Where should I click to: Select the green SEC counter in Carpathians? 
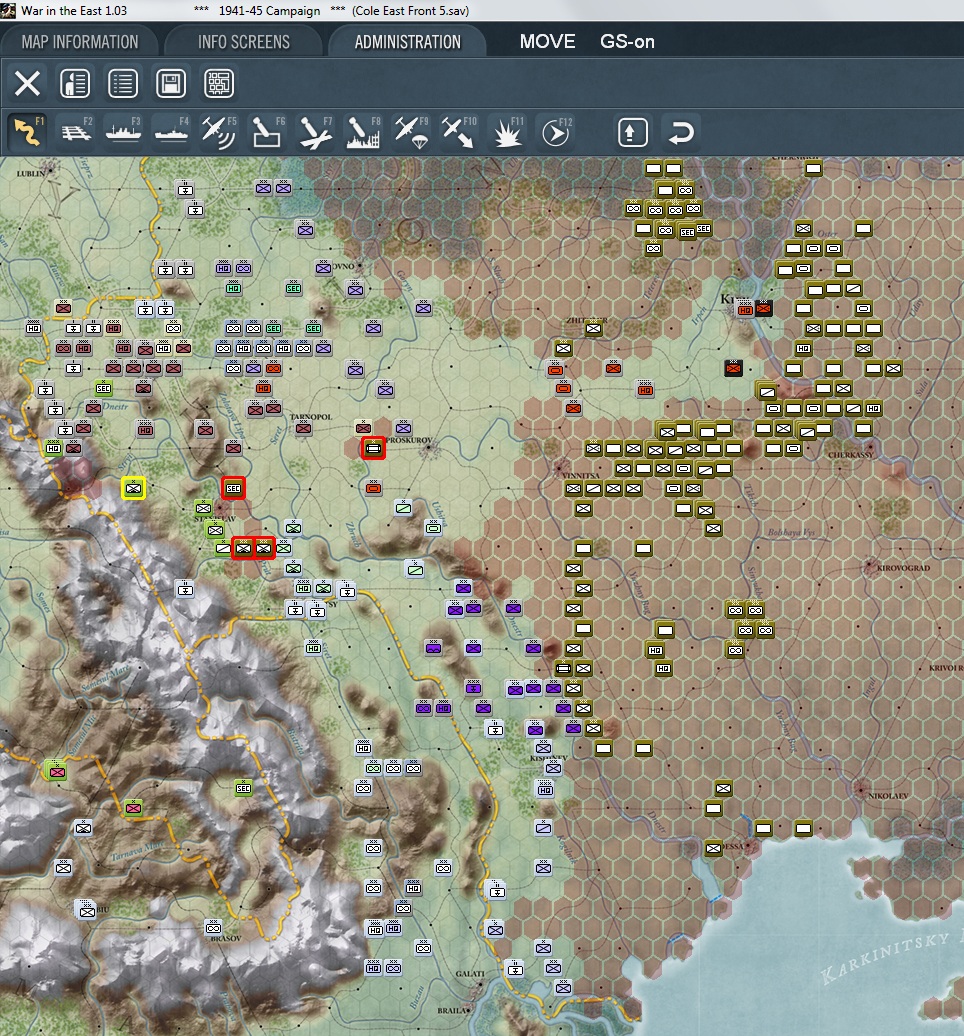click(x=243, y=788)
